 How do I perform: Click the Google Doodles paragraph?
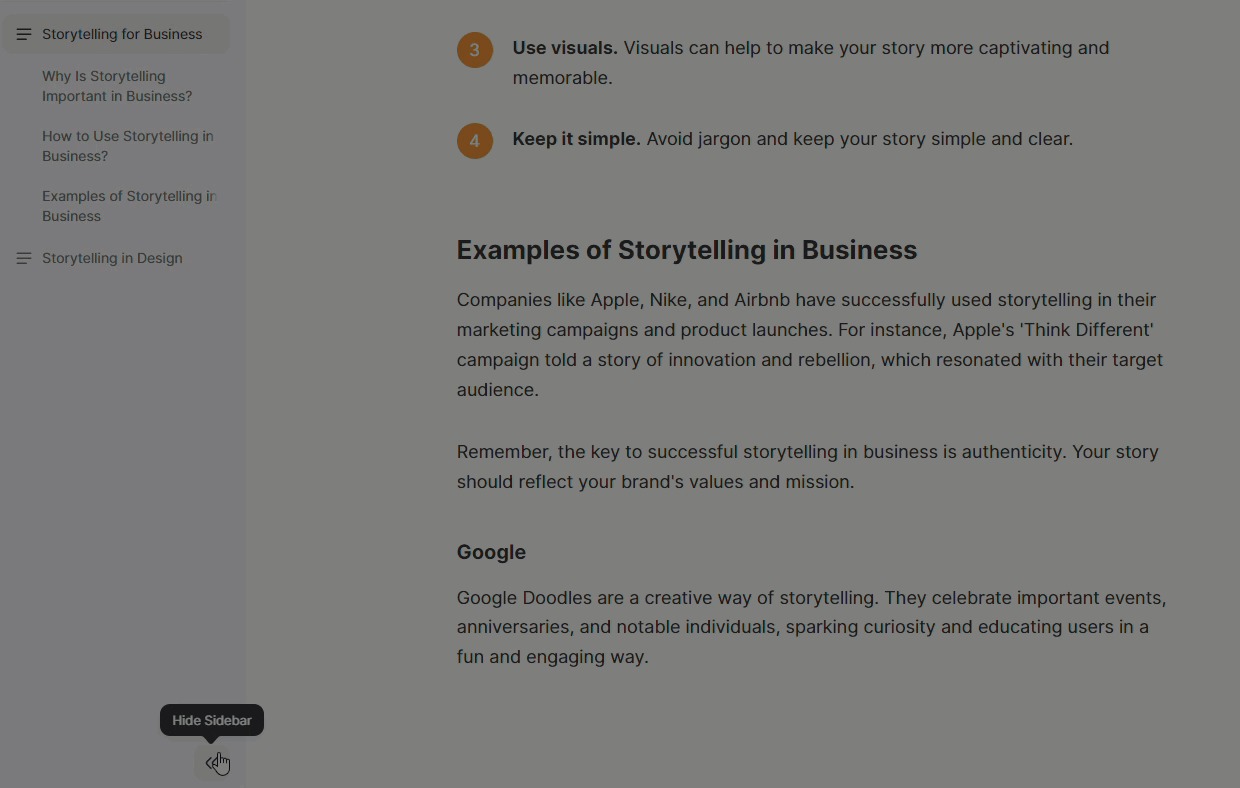pyautogui.click(x=810, y=627)
